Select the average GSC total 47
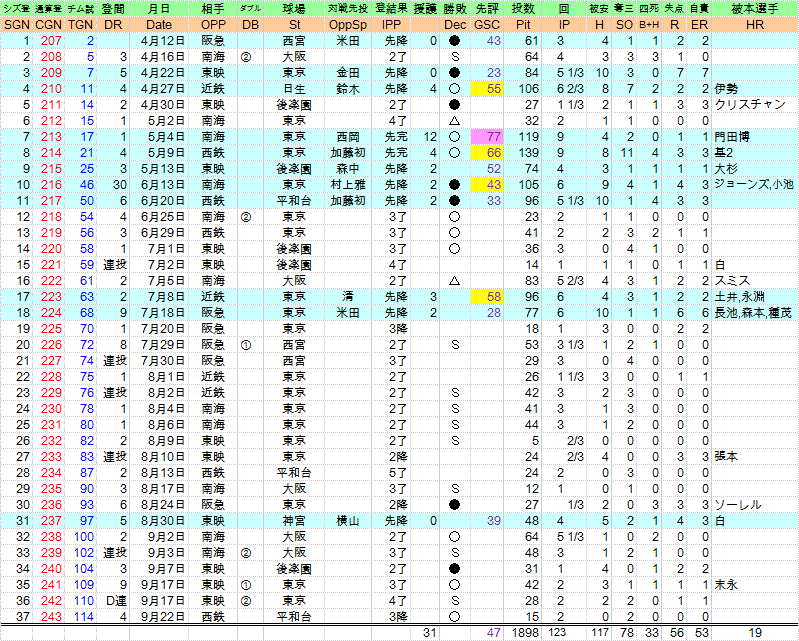 pos(493,632)
